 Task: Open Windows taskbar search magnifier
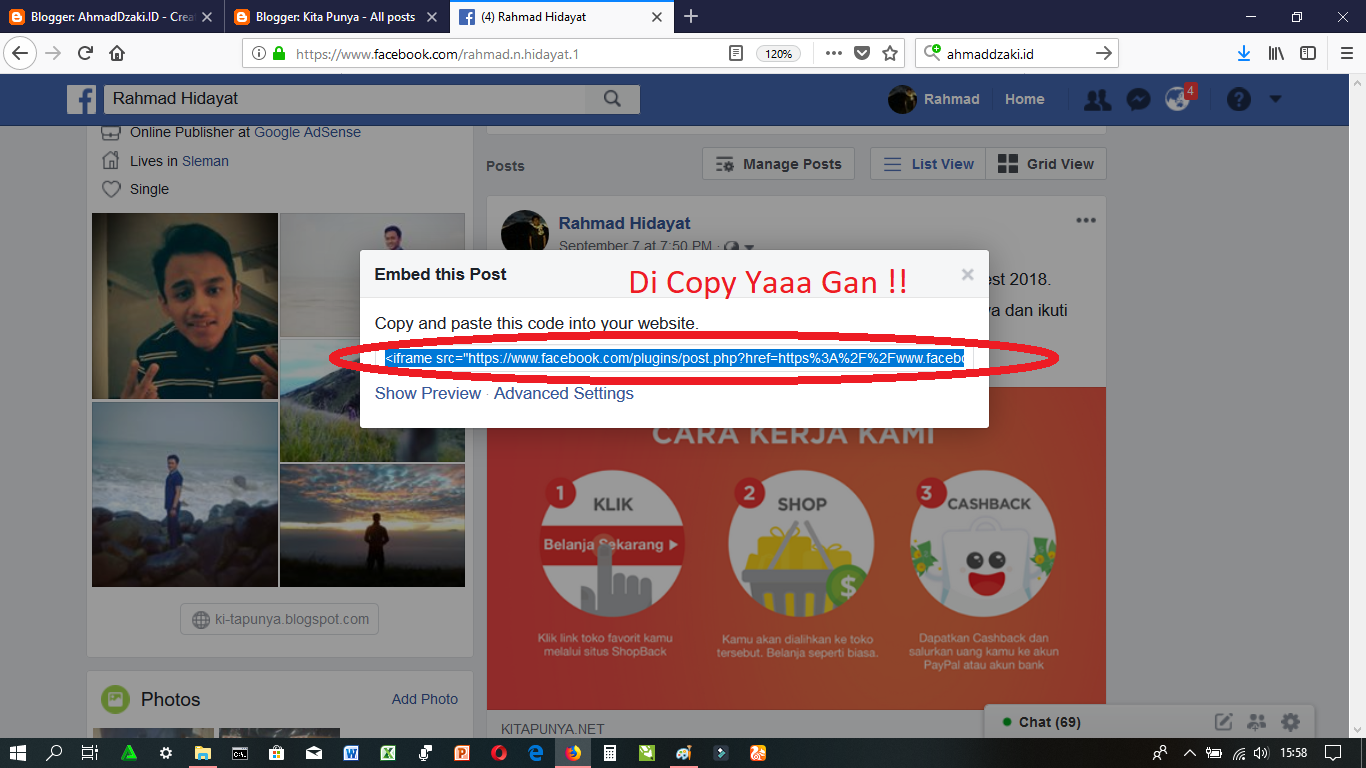click(x=55, y=753)
